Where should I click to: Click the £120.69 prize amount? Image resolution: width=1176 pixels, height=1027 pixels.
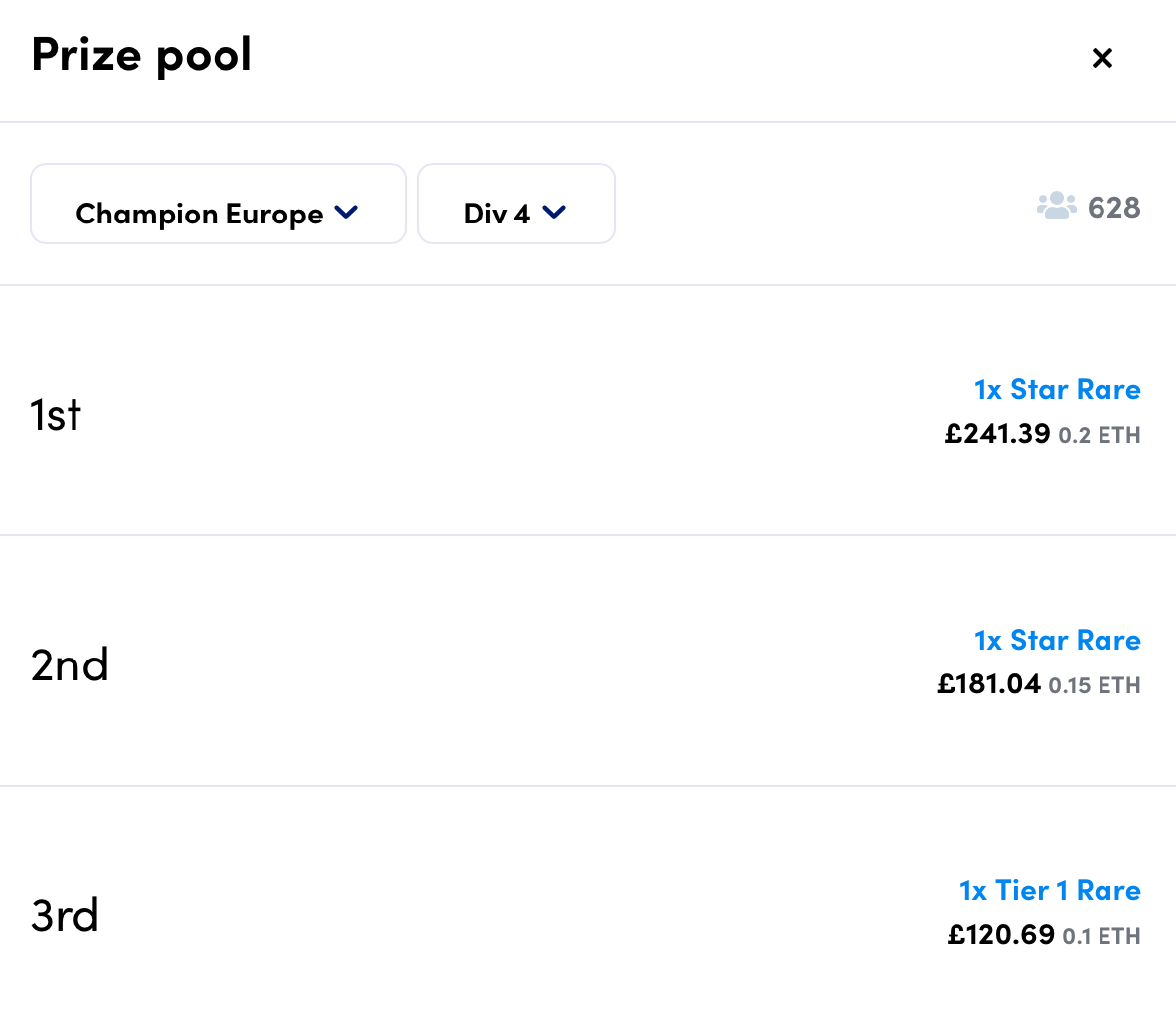pos(1000,935)
